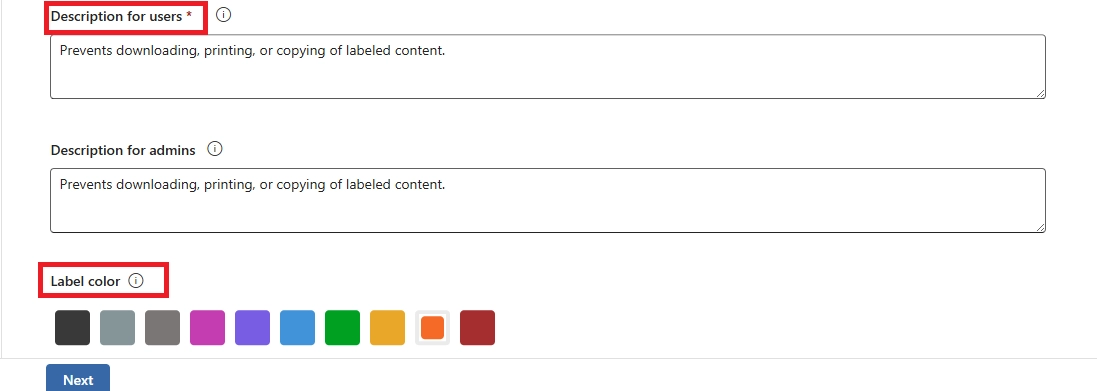The image size is (1097, 391).
Task: Click info icon beside Description for admins
Action: pos(215,149)
